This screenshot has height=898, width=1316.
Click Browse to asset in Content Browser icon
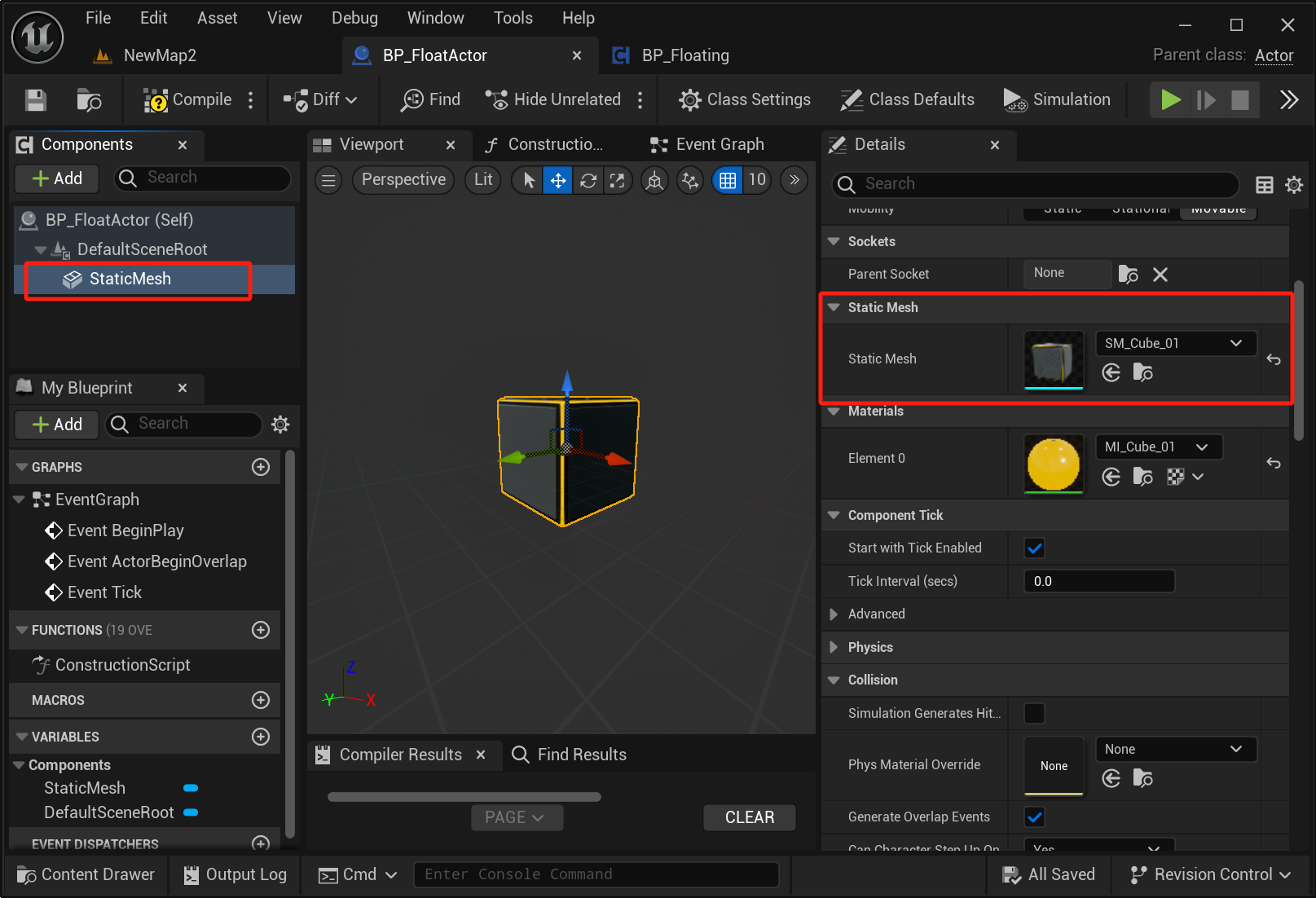pyautogui.click(x=89, y=100)
